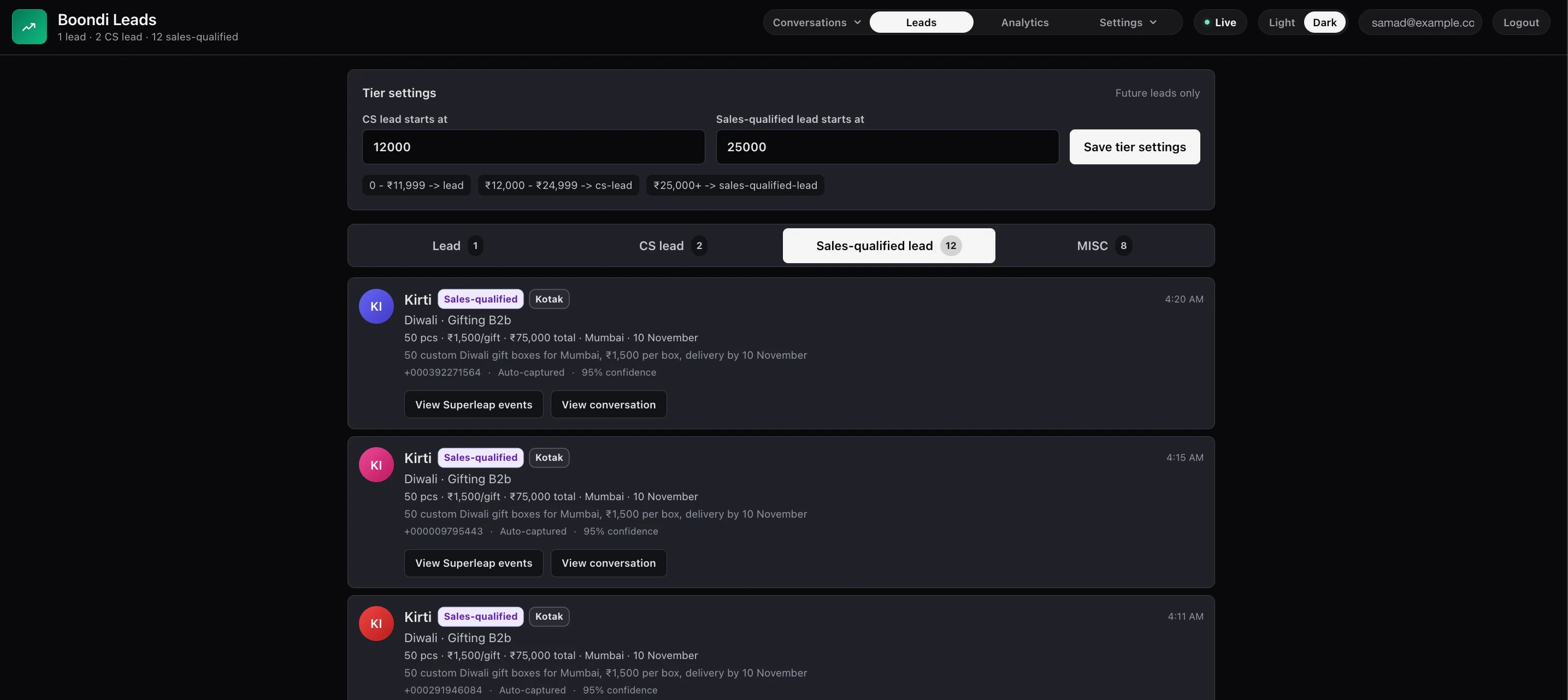Click the Sales-qualified badge on the 4:20 AM lead
This screenshot has width=1568, height=700.
click(x=480, y=299)
